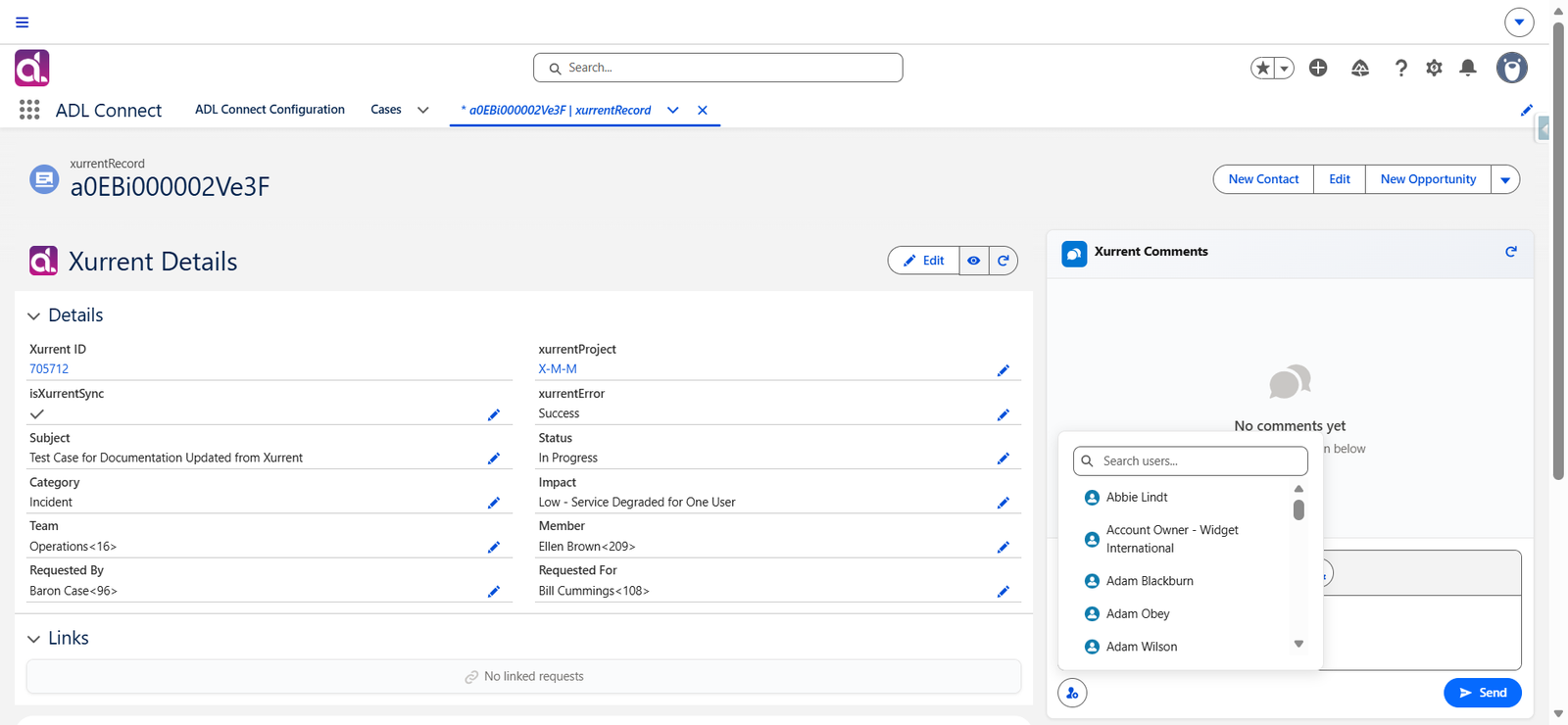Click the "No linked requests" text
Image resolution: width=1568 pixels, height=725 pixels.
point(533,676)
